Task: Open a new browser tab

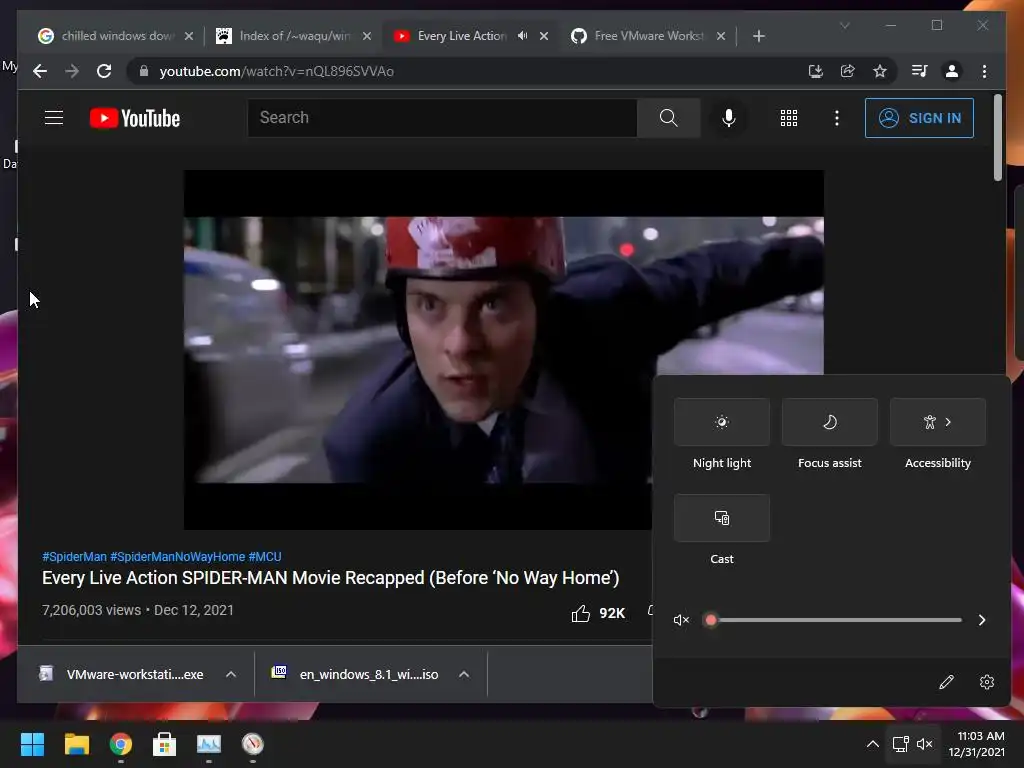Action: click(758, 36)
